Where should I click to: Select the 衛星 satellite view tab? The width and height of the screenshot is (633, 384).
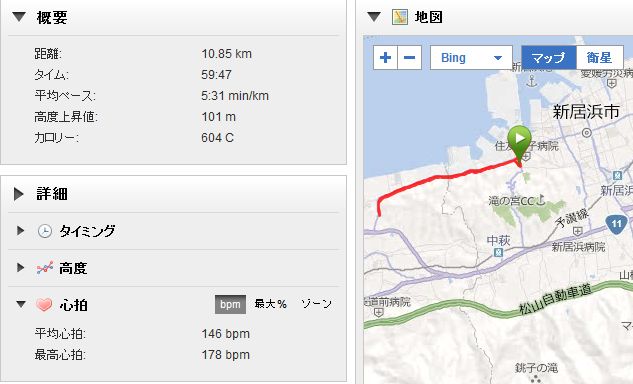pos(599,58)
